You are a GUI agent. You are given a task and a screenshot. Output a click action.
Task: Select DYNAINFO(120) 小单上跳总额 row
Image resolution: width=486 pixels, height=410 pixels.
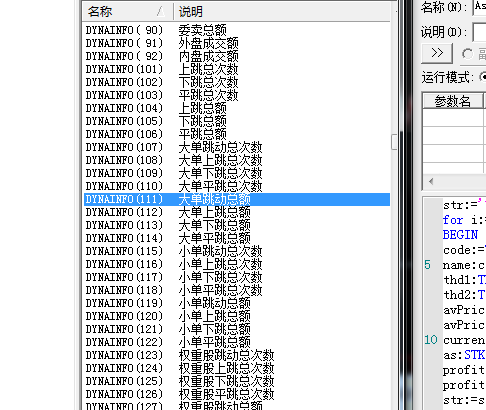[x=237, y=316]
